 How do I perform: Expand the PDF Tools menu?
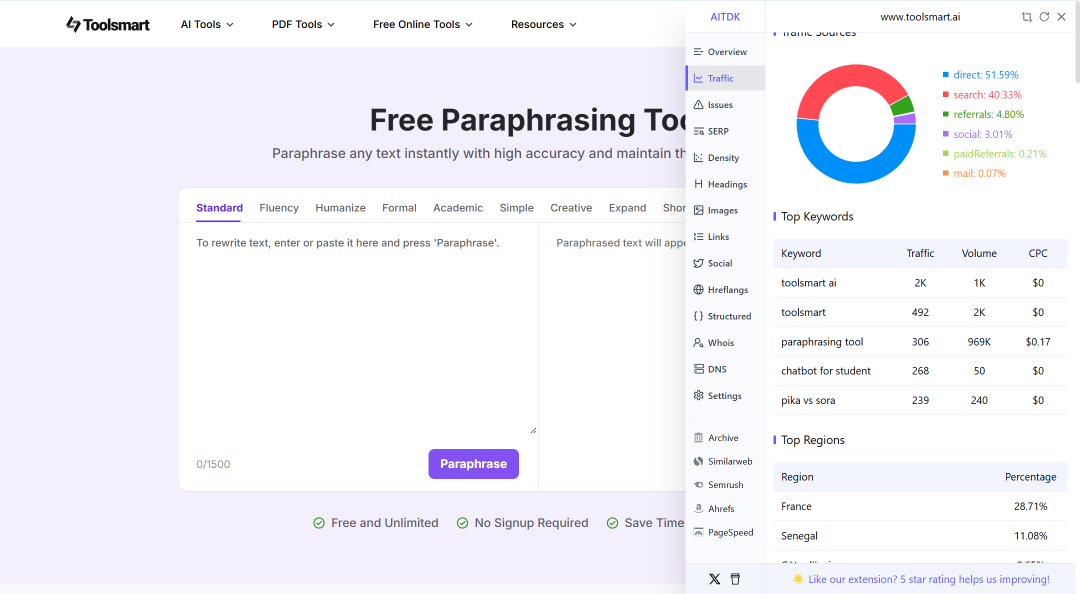coord(303,24)
